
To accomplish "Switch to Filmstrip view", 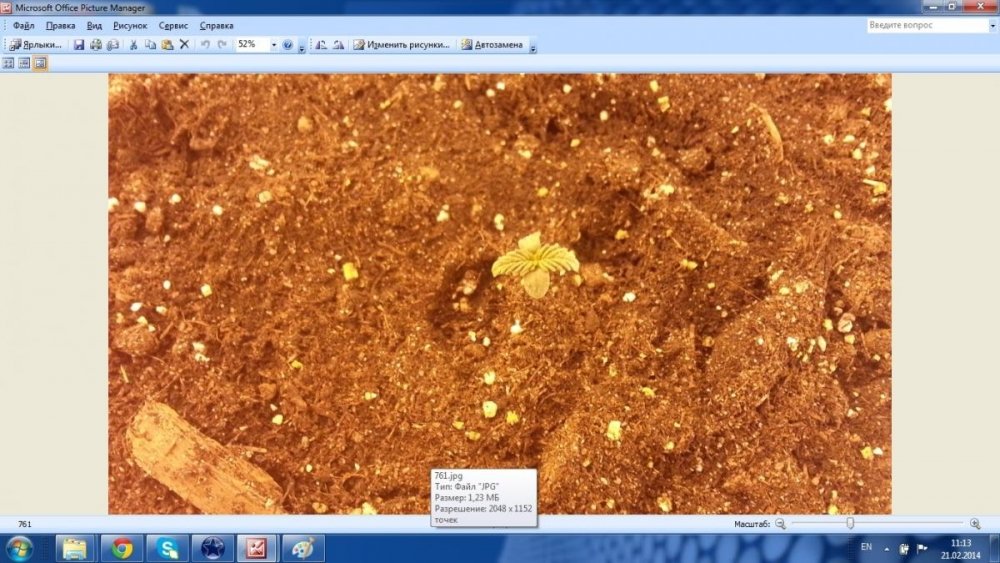I will point(24,63).
